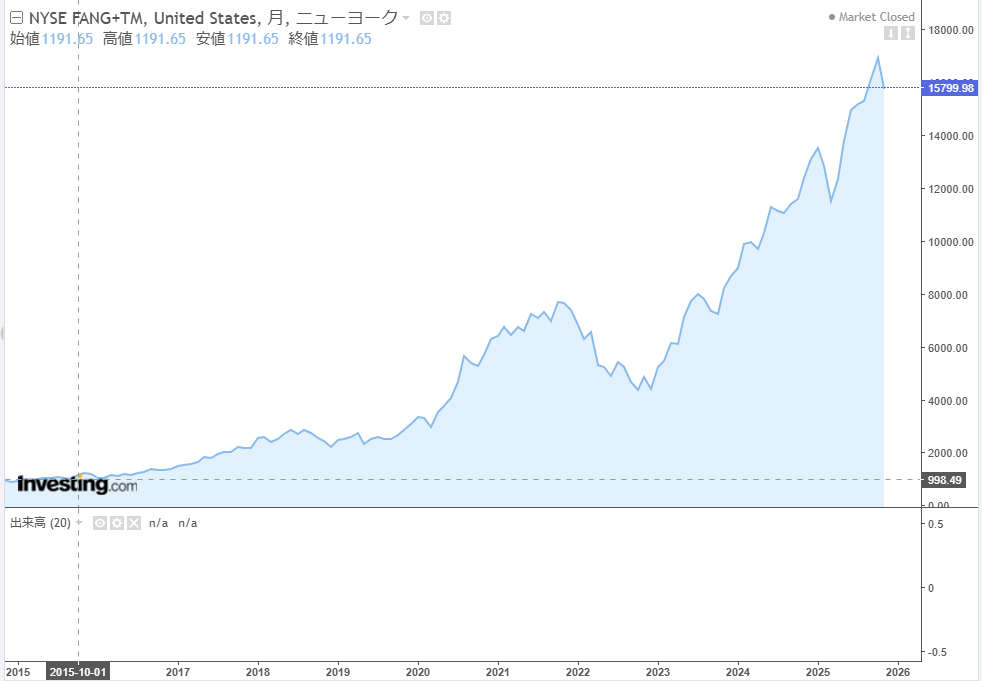Click the pane move-down arrow icon
The width and height of the screenshot is (982, 681).
coord(890,33)
